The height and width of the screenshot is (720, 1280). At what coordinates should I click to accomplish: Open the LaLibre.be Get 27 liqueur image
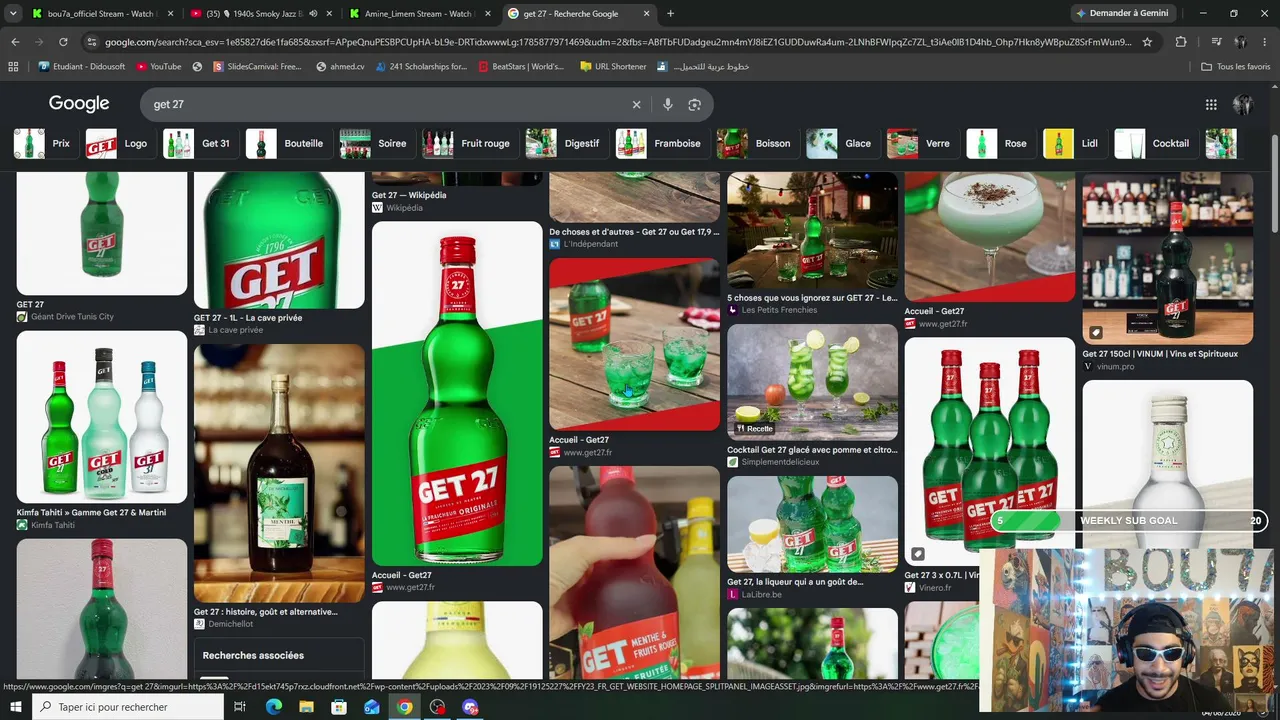(x=812, y=524)
